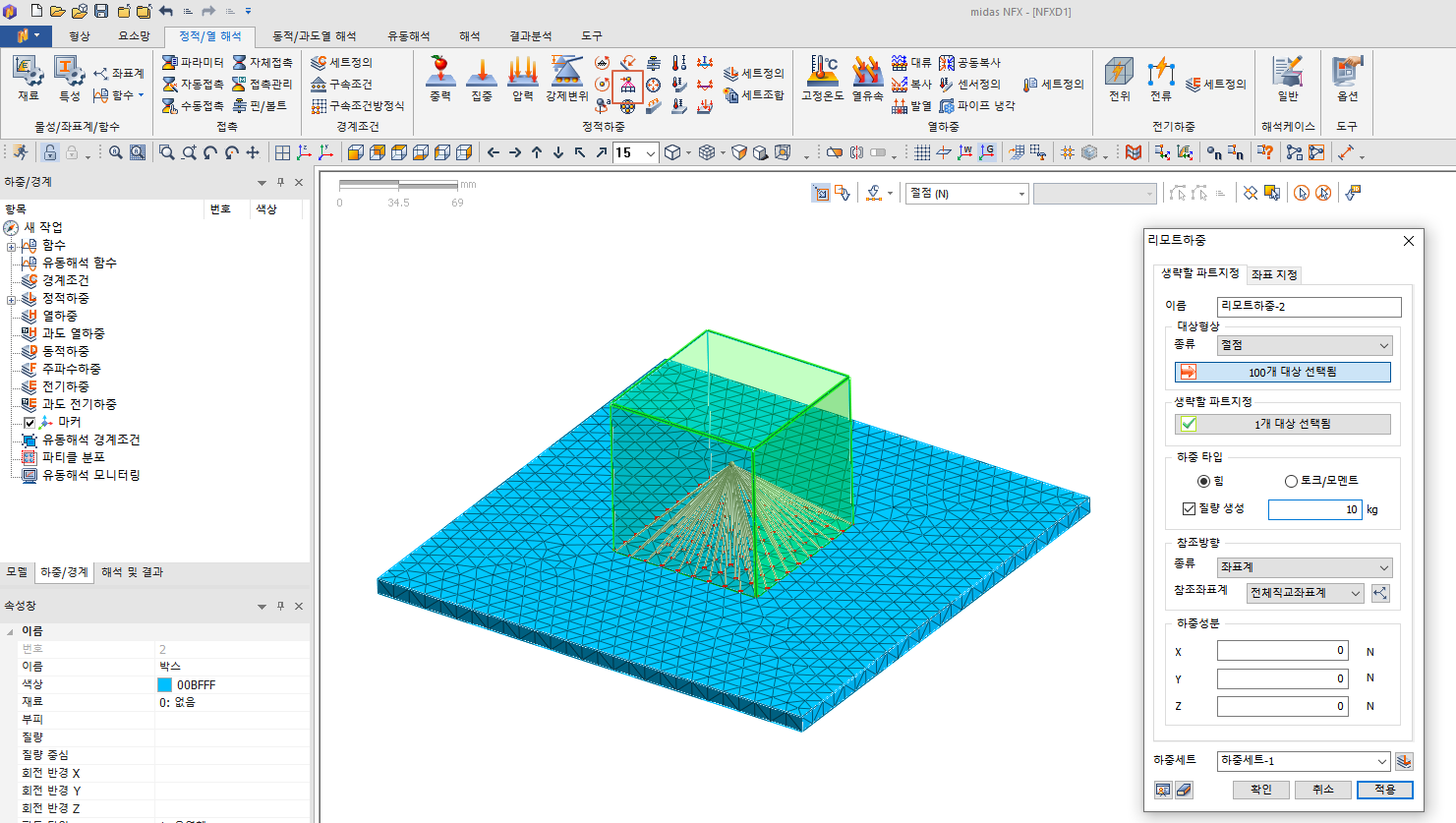
Task: Select the 토크/모멘트 radio button
Action: 1291,481
